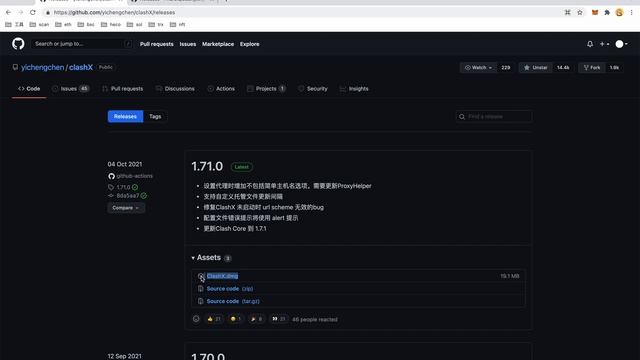Switch to the Actions tab
The image size is (640, 360).
click(x=221, y=89)
